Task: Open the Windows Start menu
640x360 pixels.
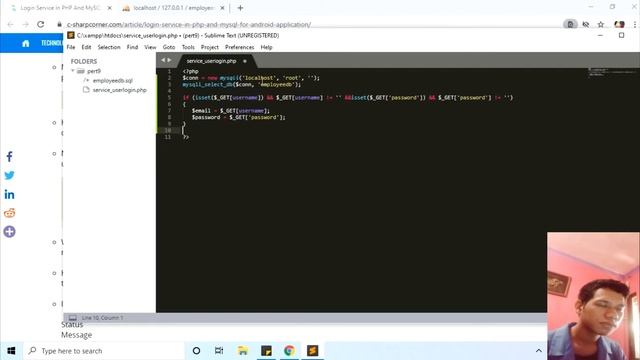Action: coord(11,351)
